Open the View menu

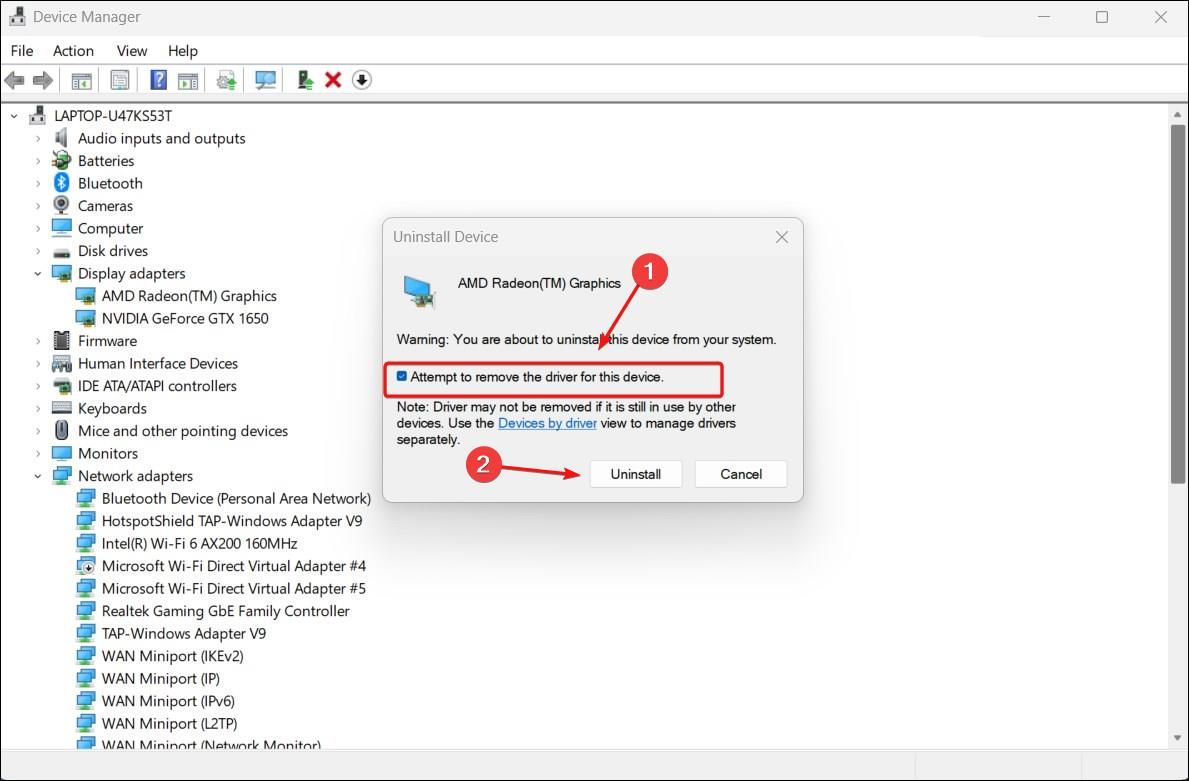click(x=131, y=51)
